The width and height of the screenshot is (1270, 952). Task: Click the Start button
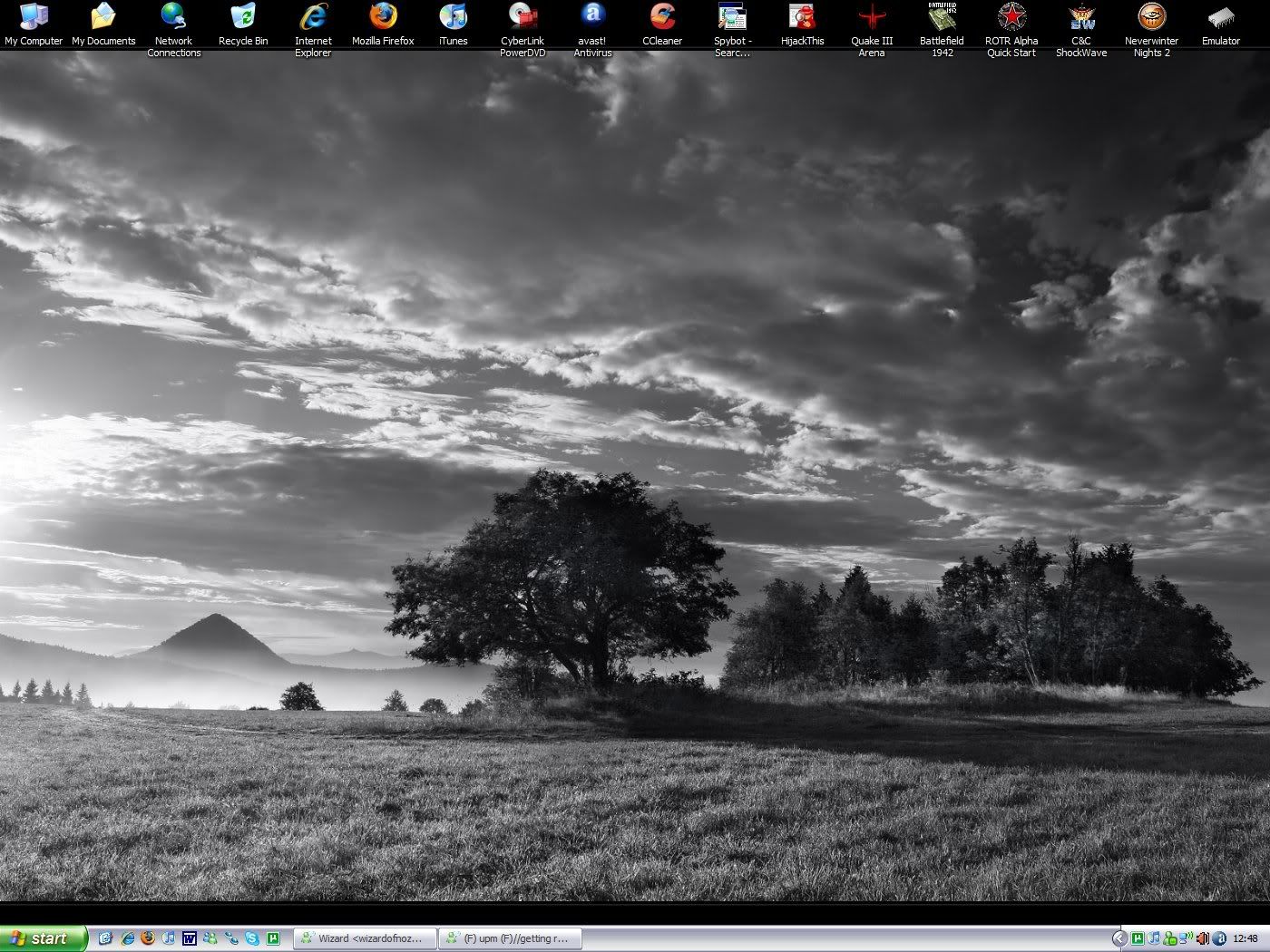(x=44, y=938)
